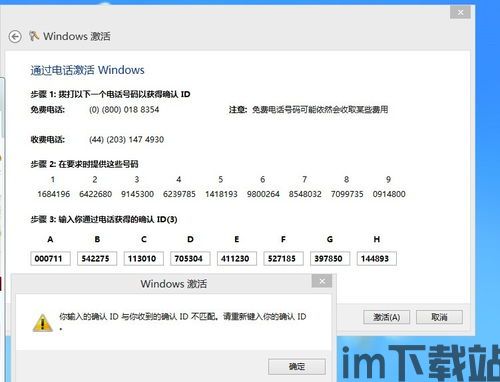The width and height of the screenshot is (500, 382).
Task: Click the toll-free number (0) (800) 018 8354
Action: pyautogui.click(x=124, y=110)
